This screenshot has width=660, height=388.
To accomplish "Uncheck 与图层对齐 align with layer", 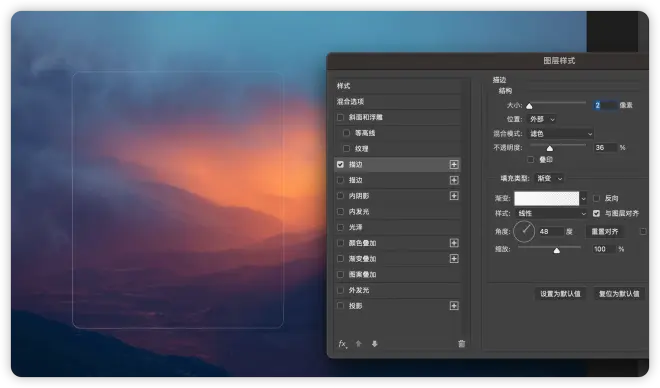I will (596, 213).
